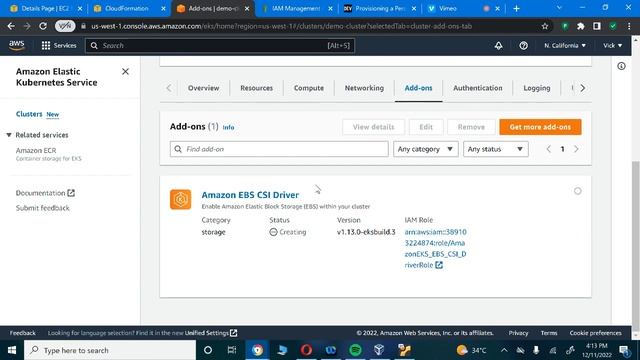Open the notifications bell
The height and width of the screenshot is (360, 640).
pyautogui.click(x=498, y=45)
